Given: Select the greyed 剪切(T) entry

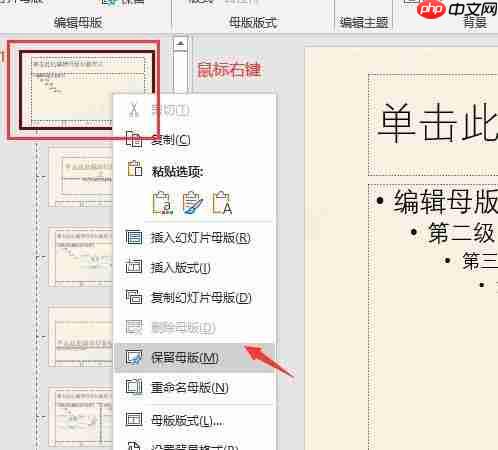Looking at the screenshot, I should [x=194, y=110].
